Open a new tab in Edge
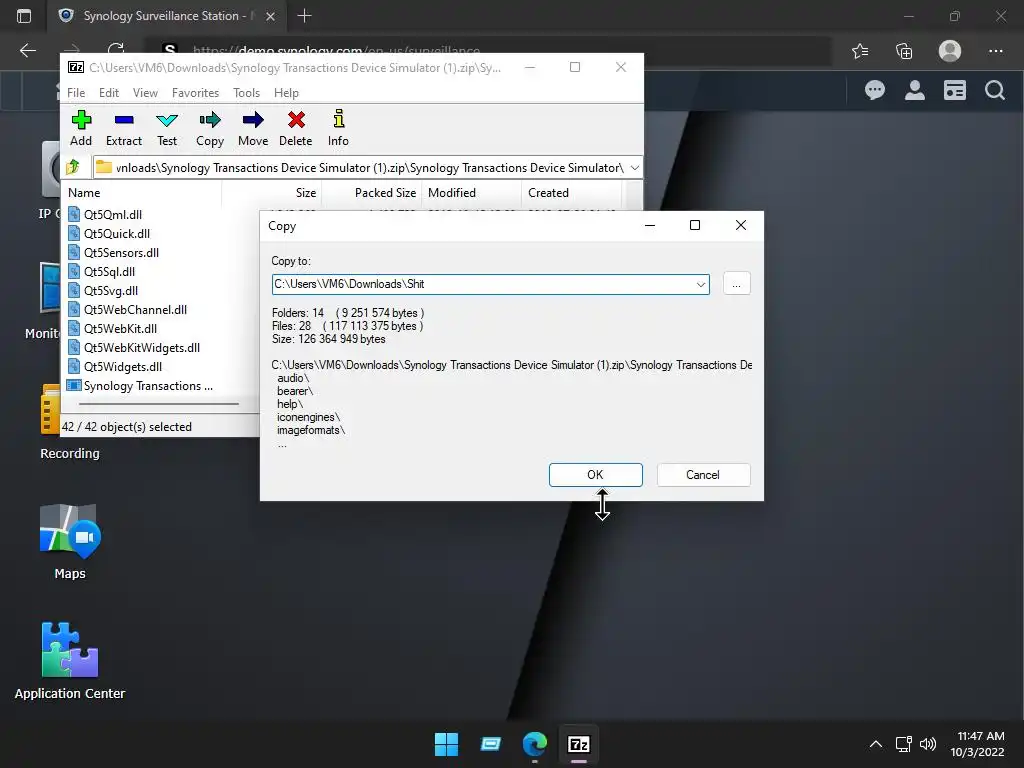The width and height of the screenshot is (1024, 768). (x=304, y=16)
